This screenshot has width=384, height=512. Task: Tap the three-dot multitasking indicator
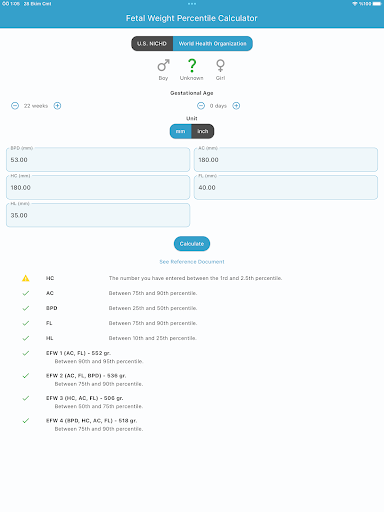[x=192, y=4]
